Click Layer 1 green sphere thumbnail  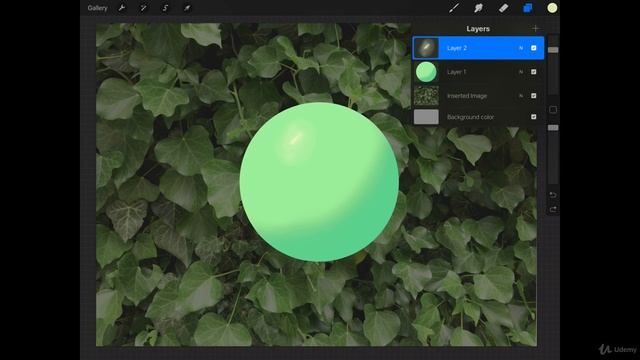tap(426, 72)
